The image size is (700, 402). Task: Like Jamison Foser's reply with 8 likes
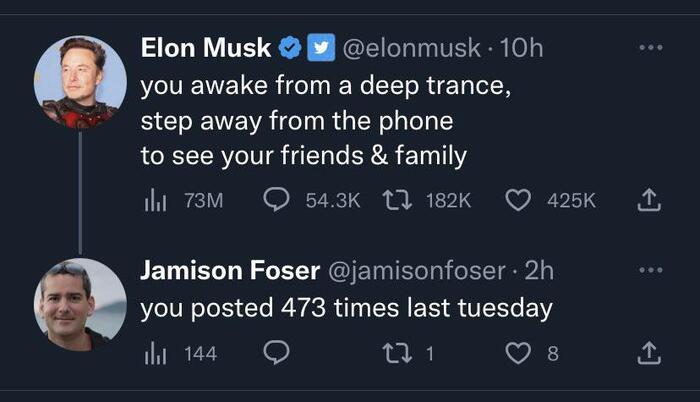tap(517, 353)
